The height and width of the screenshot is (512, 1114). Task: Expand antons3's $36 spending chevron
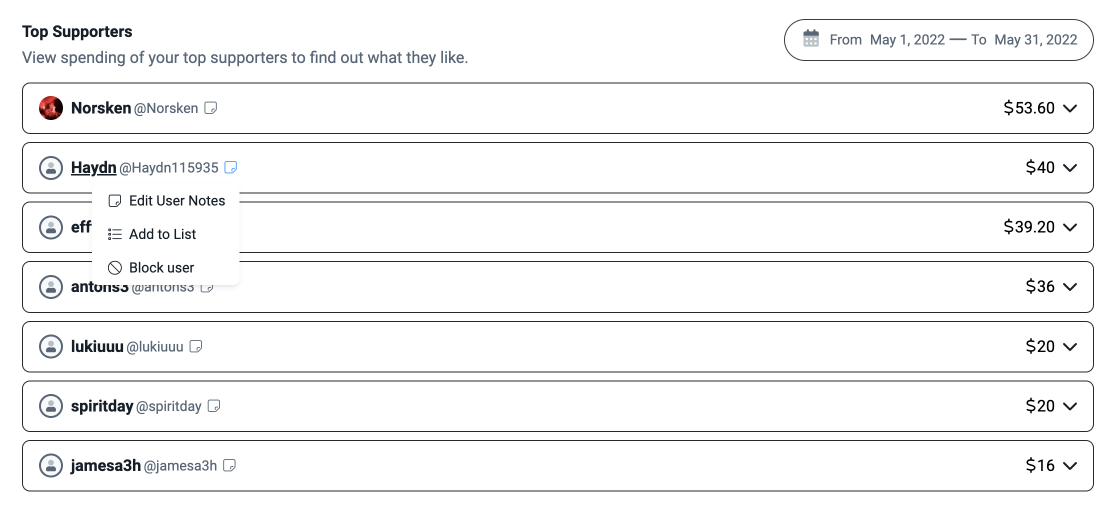[x=1070, y=287]
